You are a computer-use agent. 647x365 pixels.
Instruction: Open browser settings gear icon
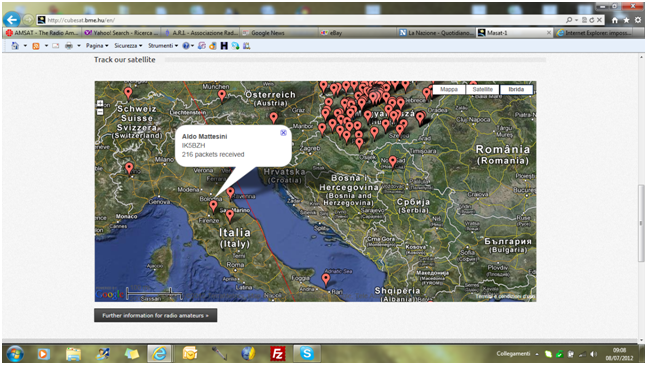[638, 20]
